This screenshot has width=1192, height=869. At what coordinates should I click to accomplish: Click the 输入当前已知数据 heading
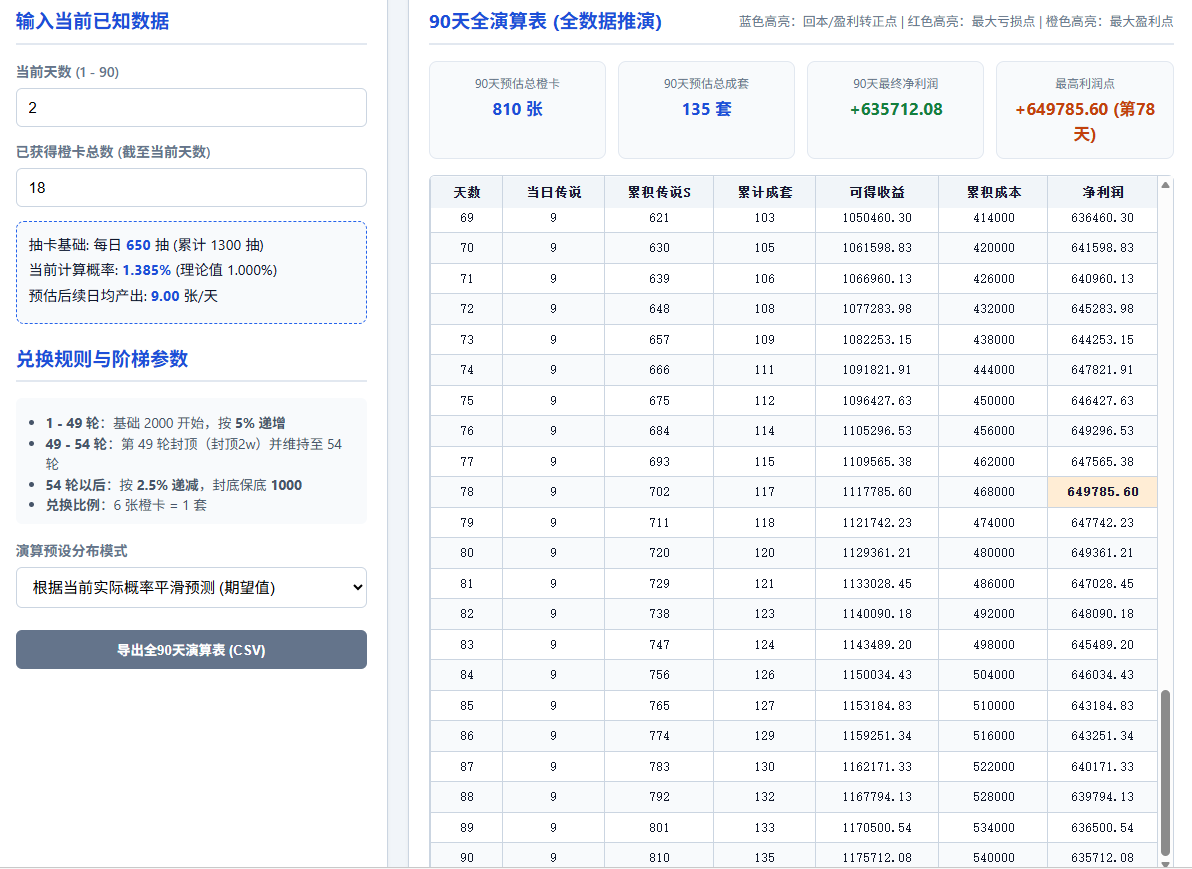pos(93,21)
